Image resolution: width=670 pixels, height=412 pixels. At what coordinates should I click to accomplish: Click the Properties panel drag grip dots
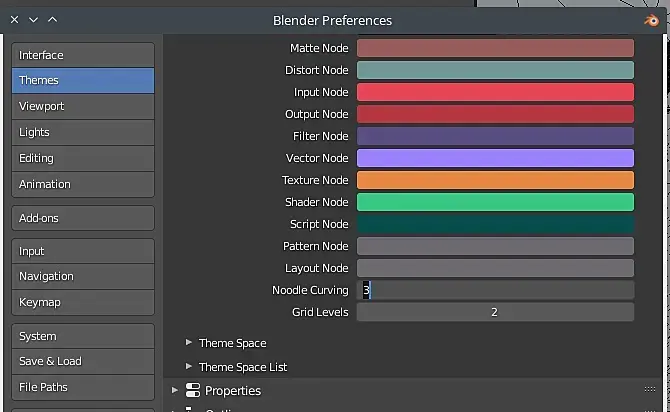[651, 390]
